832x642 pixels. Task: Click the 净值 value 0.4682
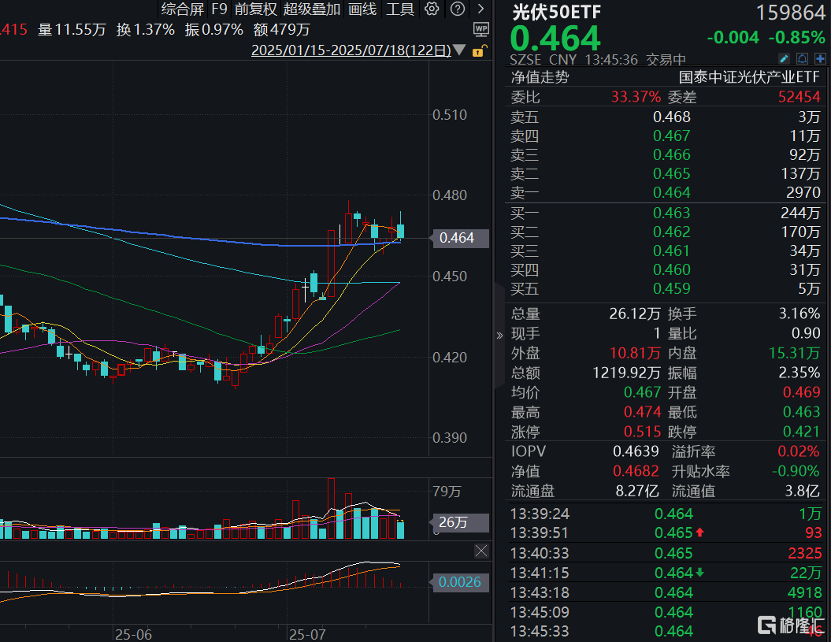636,471
